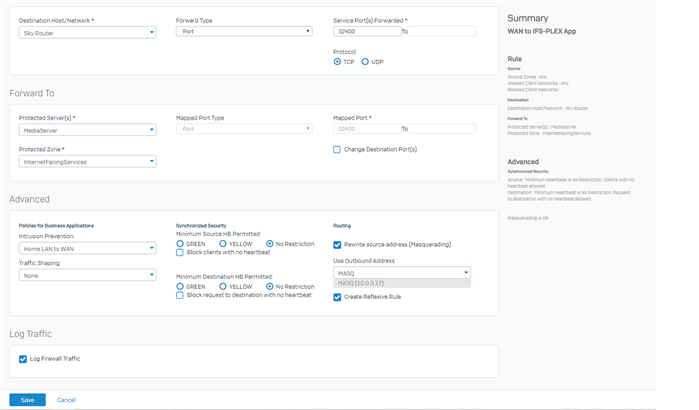Expand the Use Outbound Address dropdown

[402, 273]
